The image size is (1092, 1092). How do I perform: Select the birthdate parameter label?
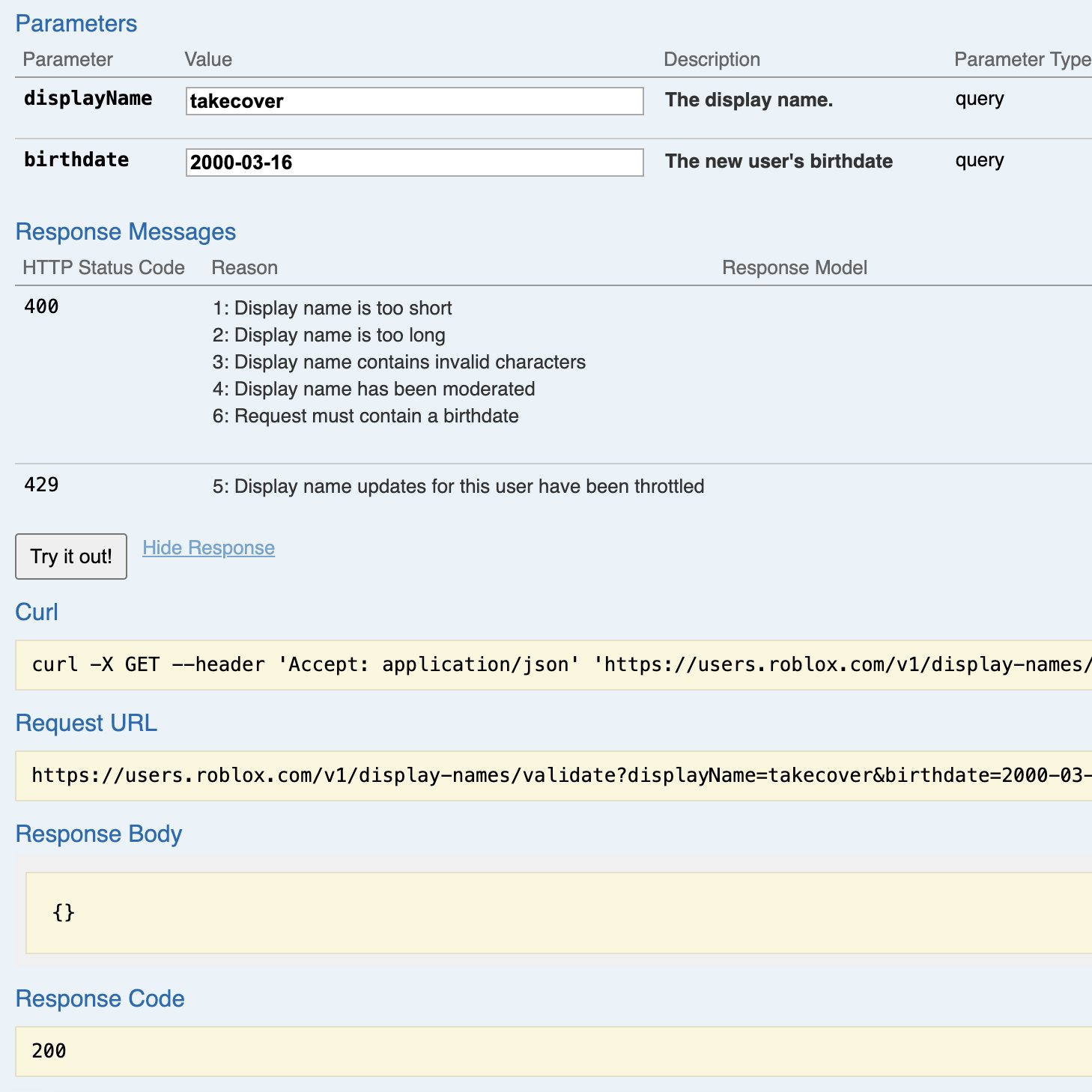[76, 159]
